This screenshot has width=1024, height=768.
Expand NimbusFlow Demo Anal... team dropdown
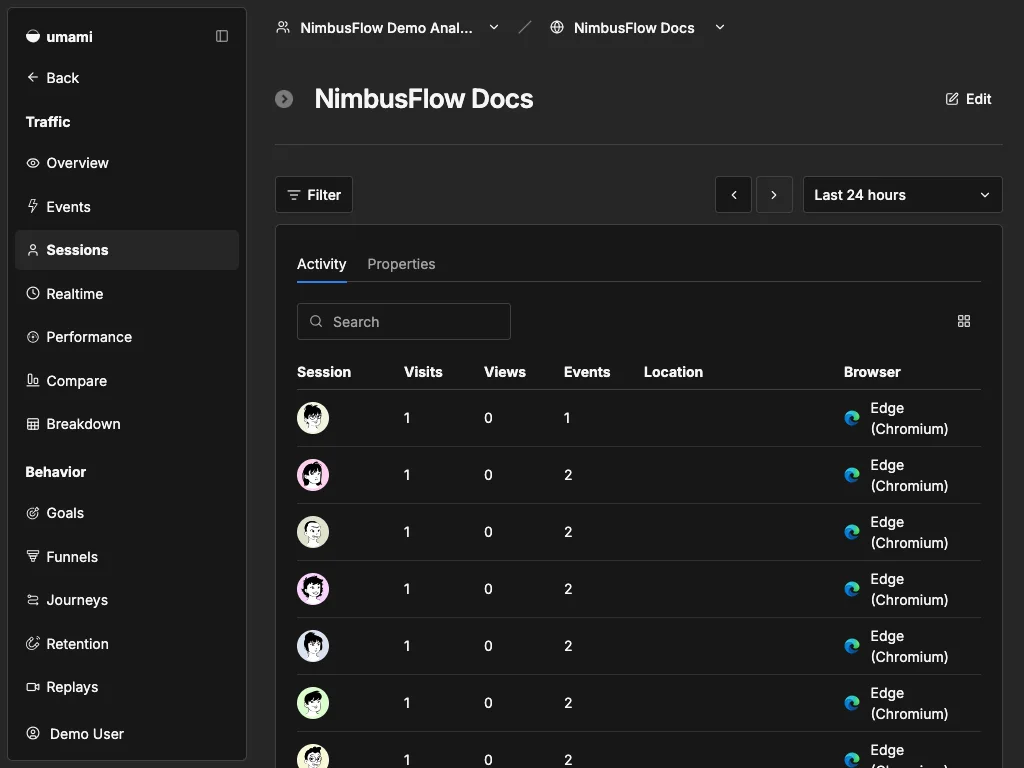(x=494, y=27)
